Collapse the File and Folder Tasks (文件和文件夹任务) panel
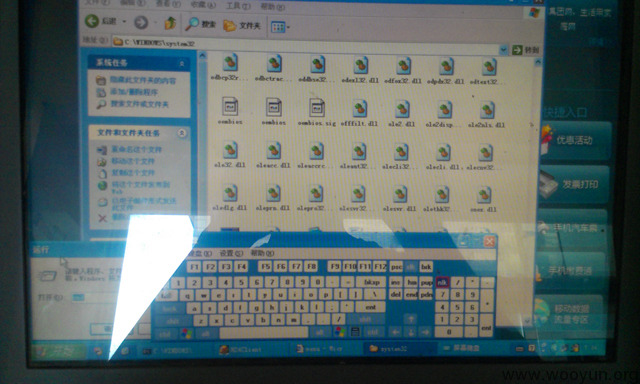This screenshot has width=640, height=384. [x=182, y=133]
